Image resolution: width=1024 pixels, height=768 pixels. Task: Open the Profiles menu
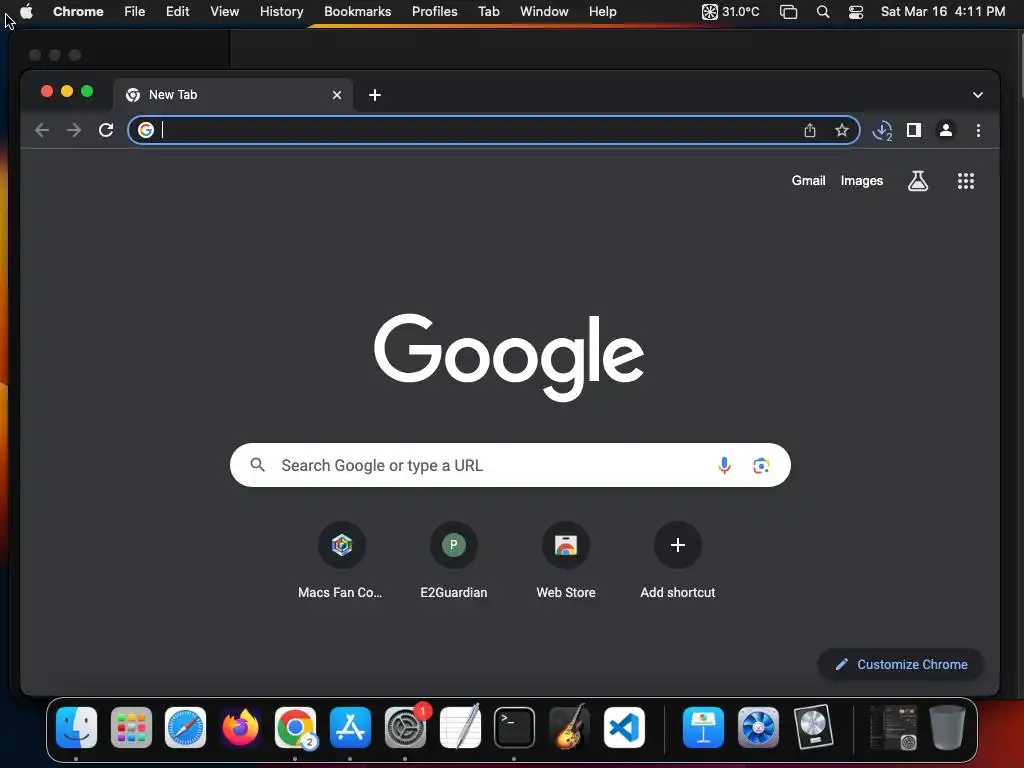coord(434,12)
